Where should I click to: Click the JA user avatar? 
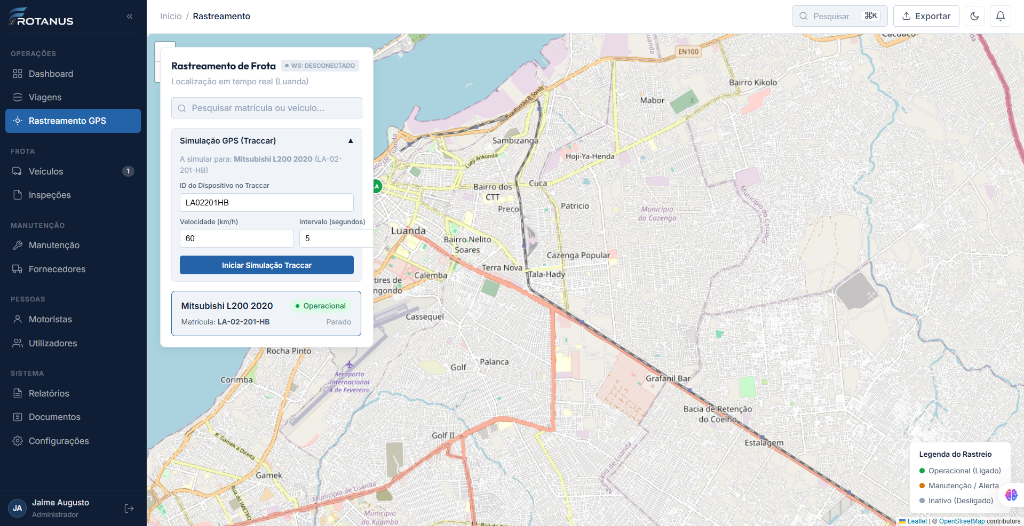click(x=17, y=508)
